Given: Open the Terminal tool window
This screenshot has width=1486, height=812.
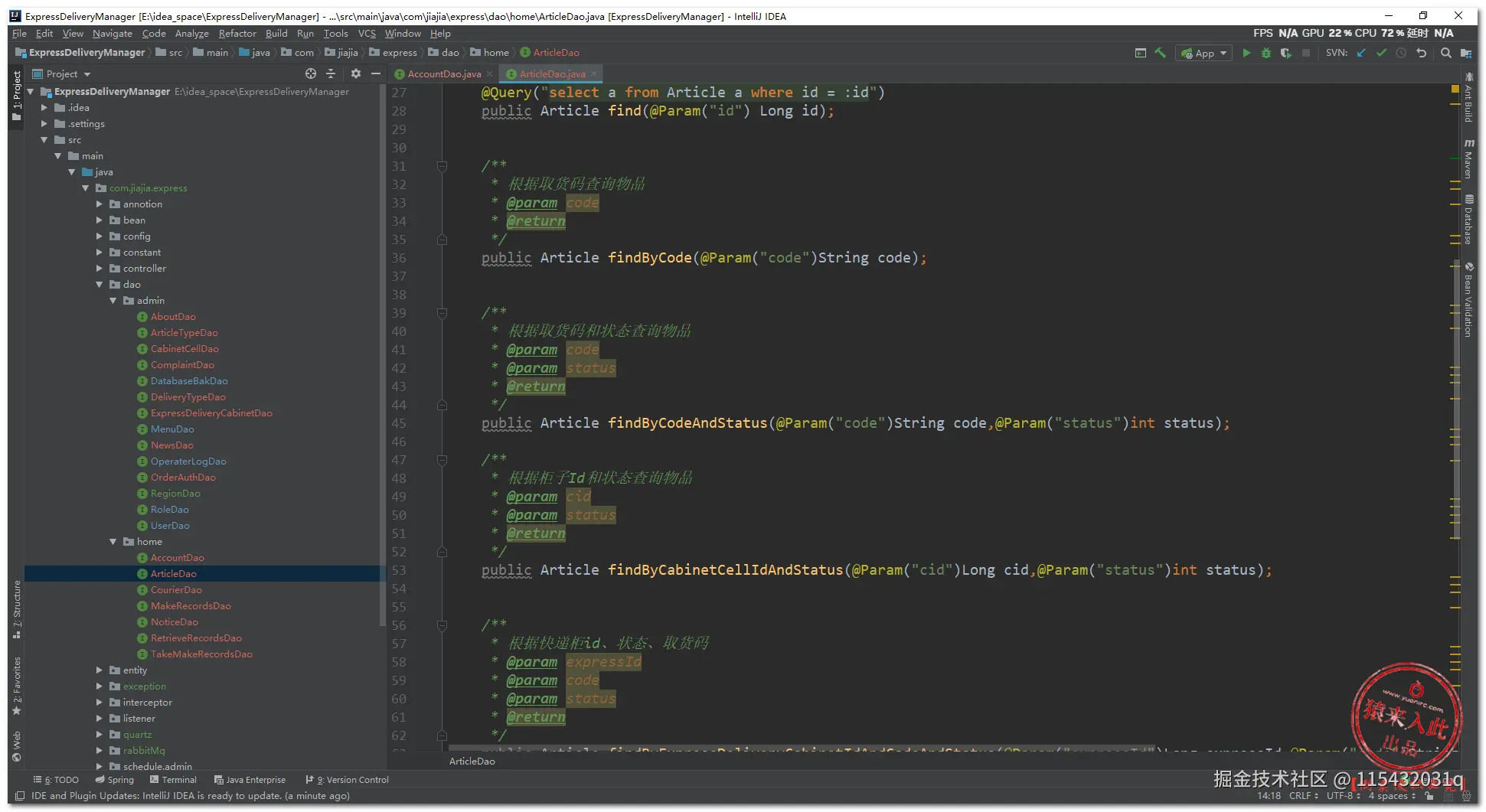Looking at the screenshot, I should pos(173,780).
